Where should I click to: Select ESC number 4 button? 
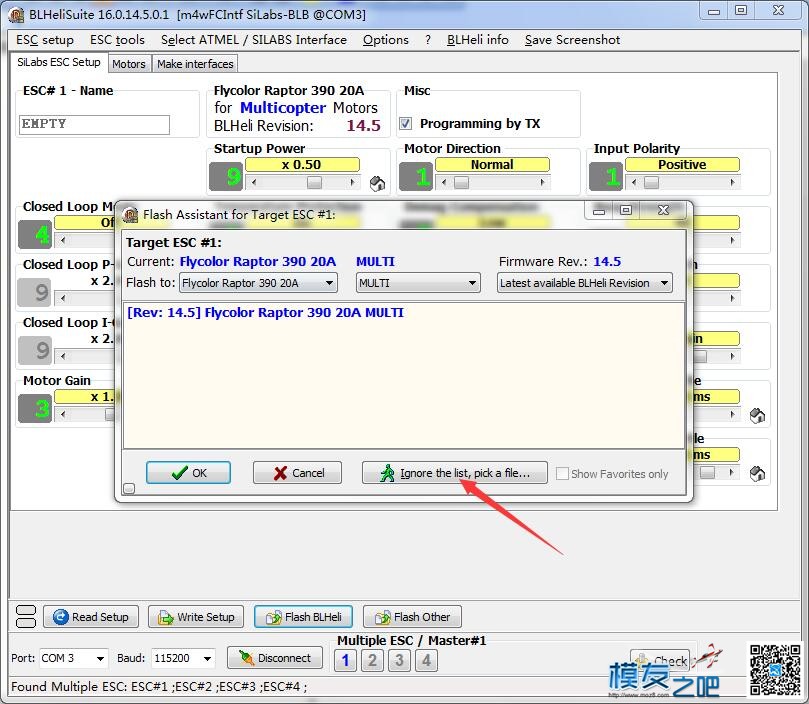point(426,660)
